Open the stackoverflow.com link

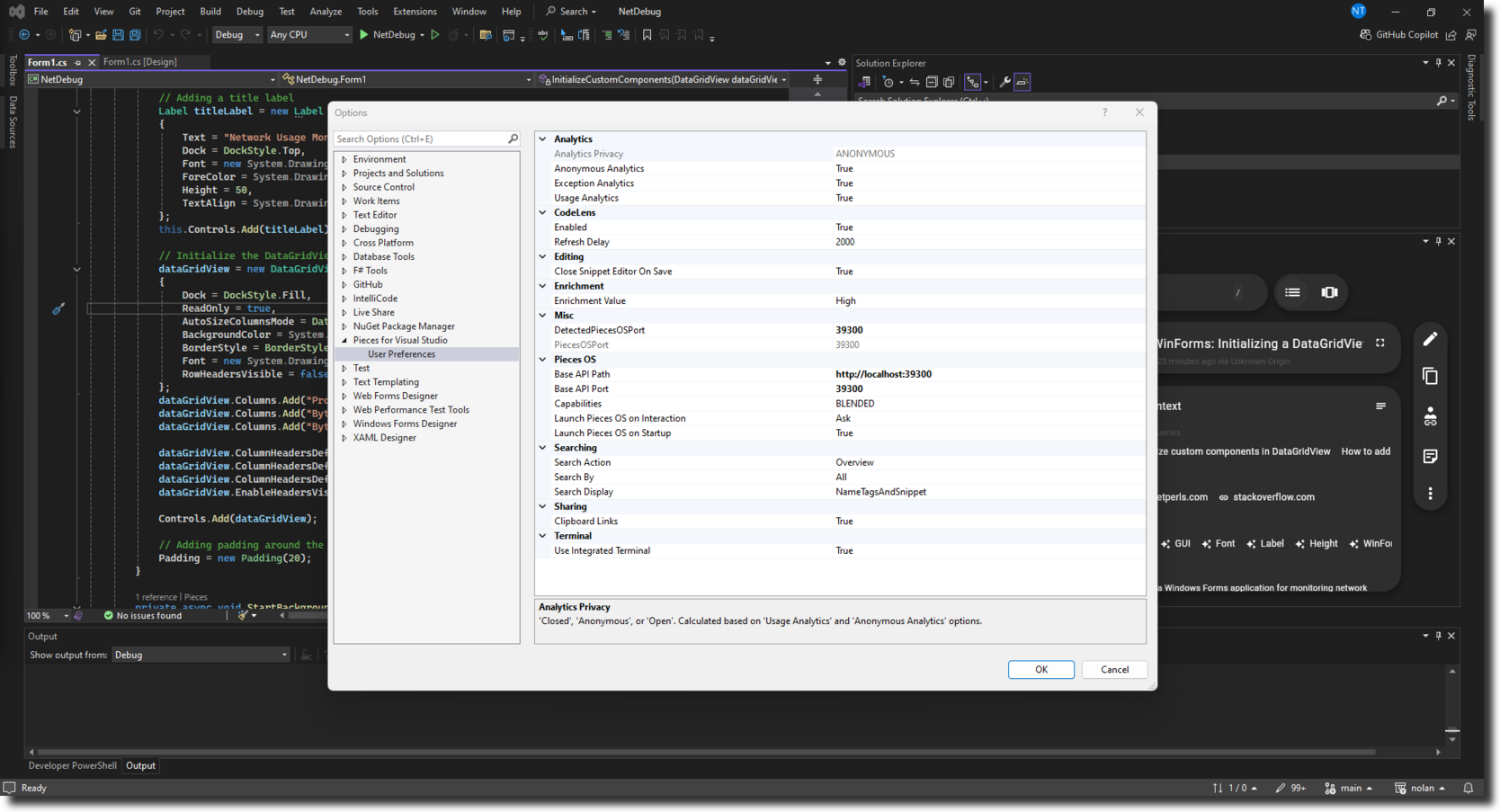pyautogui.click(x=1267, y=497)
